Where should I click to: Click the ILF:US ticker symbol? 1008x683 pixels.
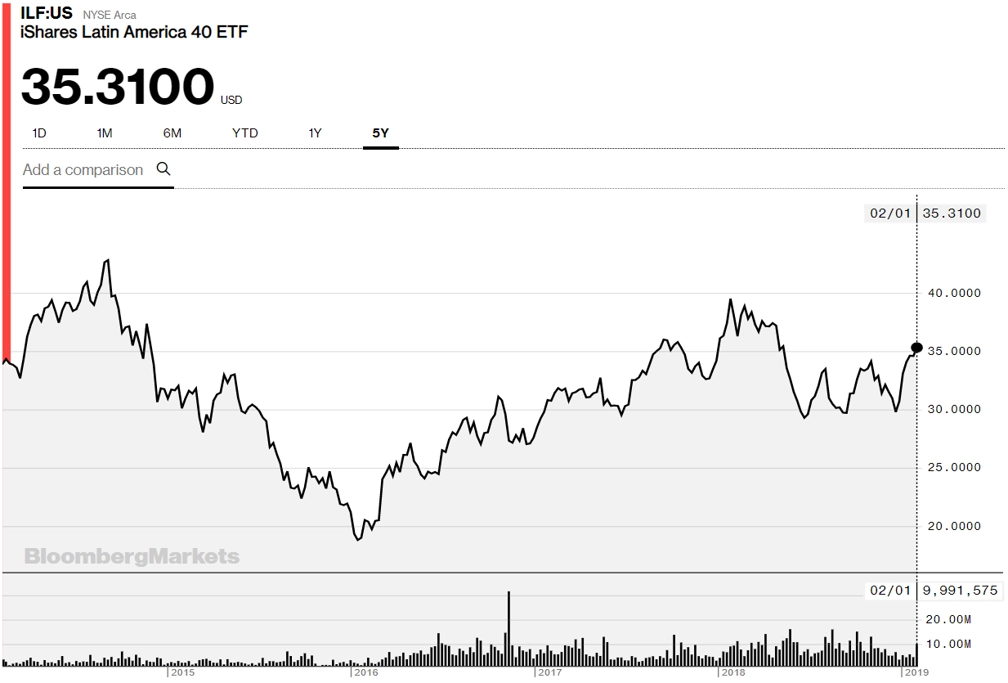point(46,13)
